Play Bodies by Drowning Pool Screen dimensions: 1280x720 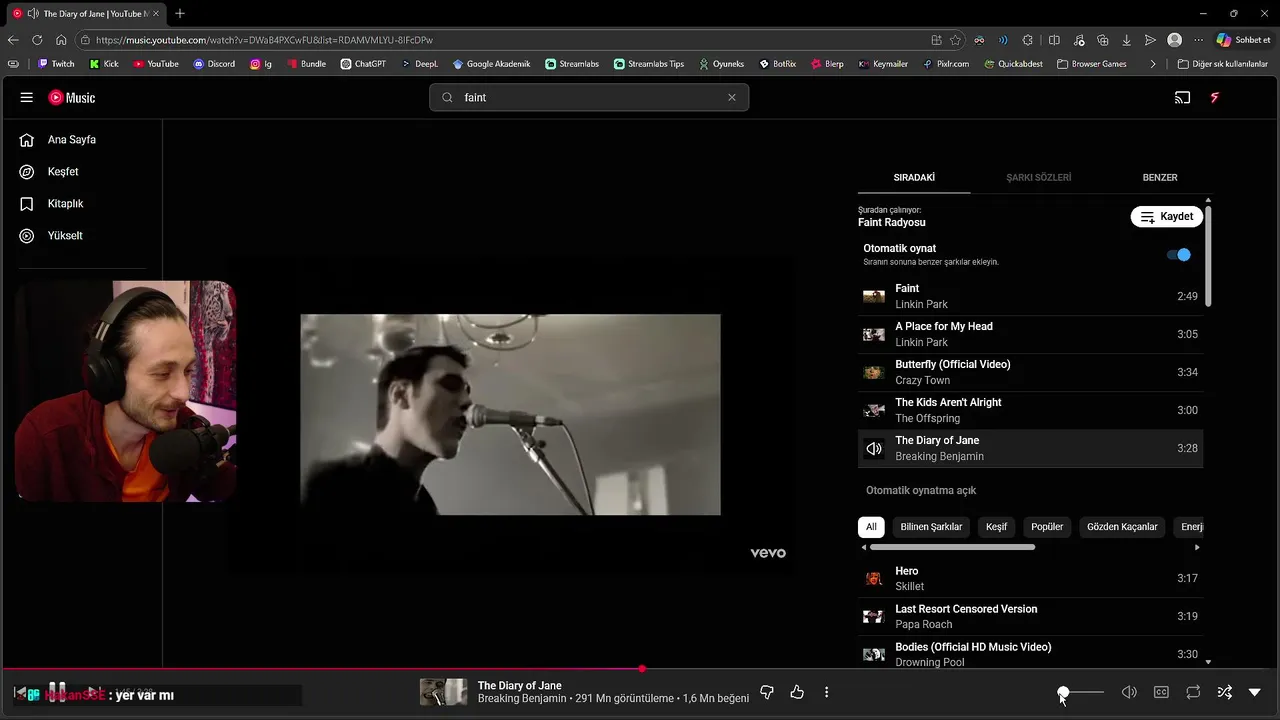pyautogui.click(x=1030, y=654)
